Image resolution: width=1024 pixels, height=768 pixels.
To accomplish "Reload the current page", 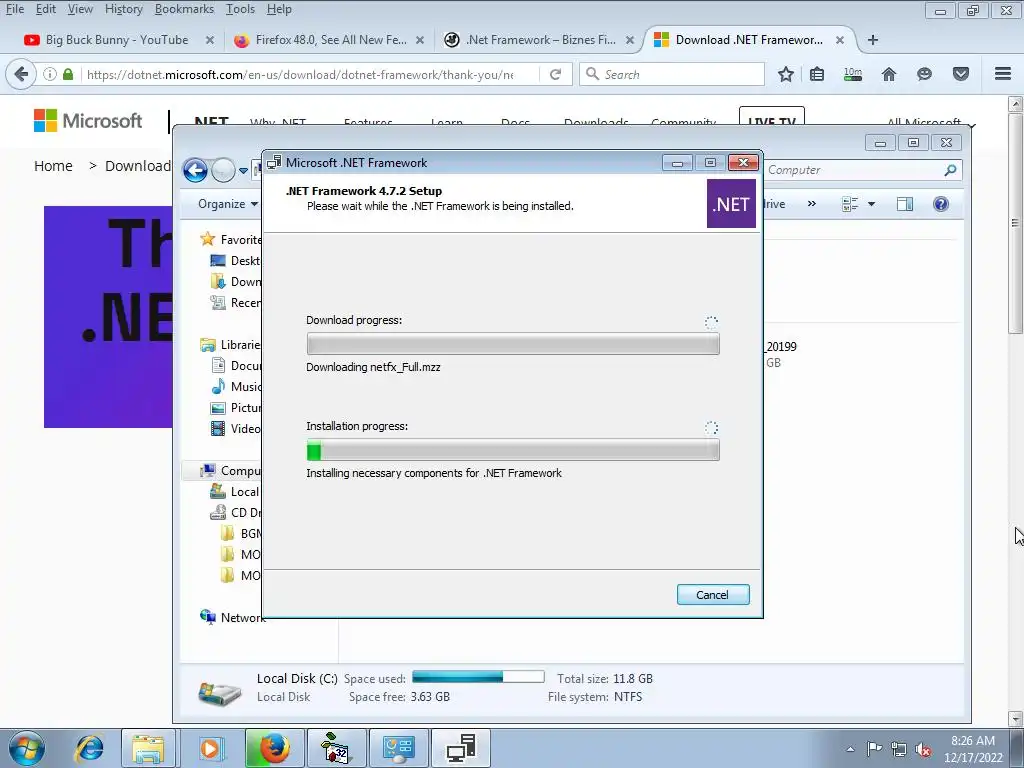I will pos(556,74).
